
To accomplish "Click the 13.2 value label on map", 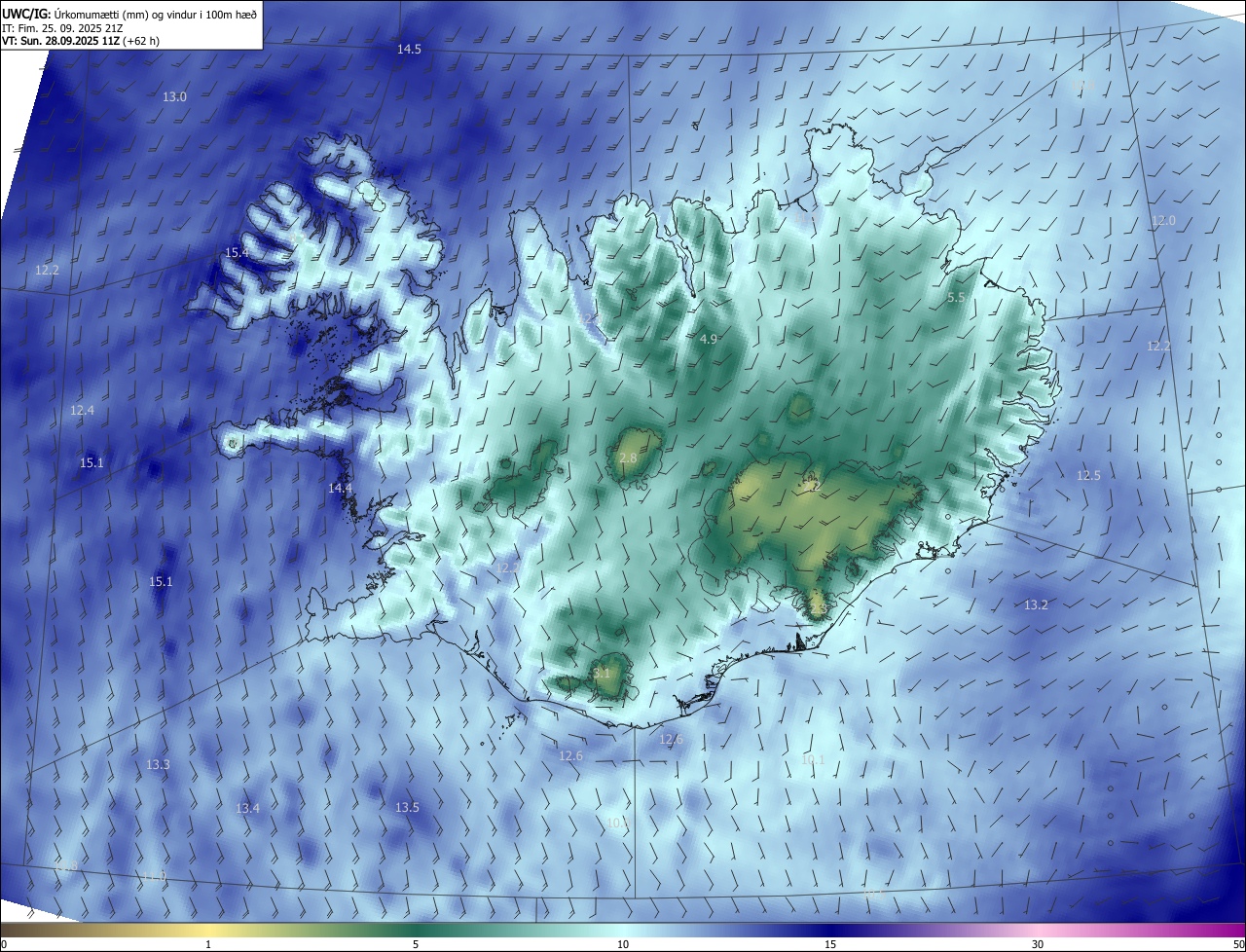I will pos(1036,604).
